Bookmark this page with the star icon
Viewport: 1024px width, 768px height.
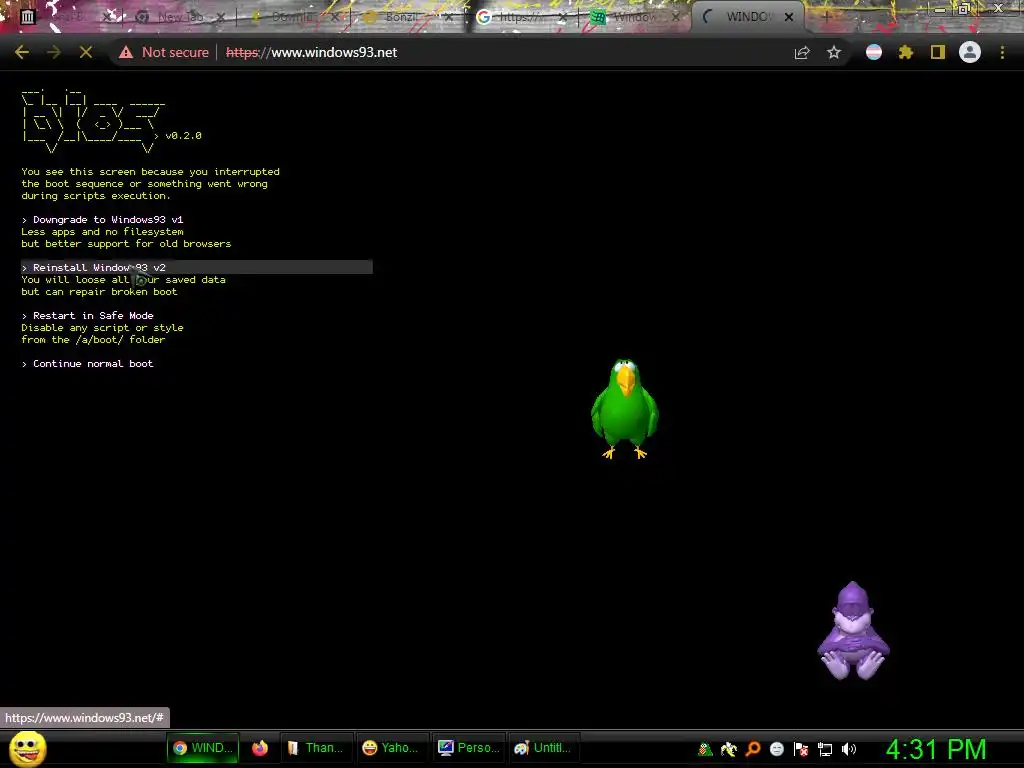pos(834,52)
